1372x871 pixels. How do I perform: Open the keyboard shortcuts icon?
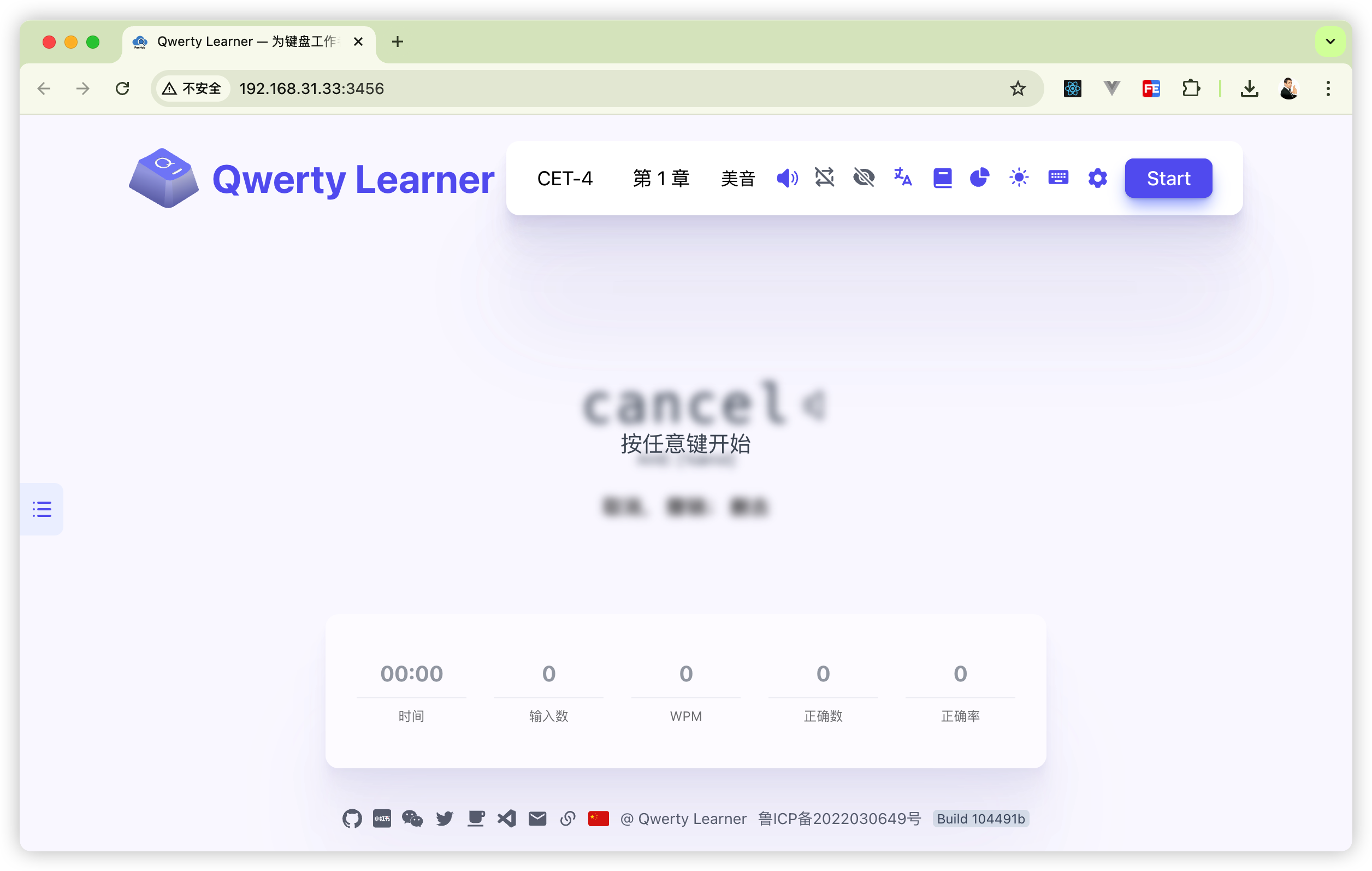[x=1058, y=178]
